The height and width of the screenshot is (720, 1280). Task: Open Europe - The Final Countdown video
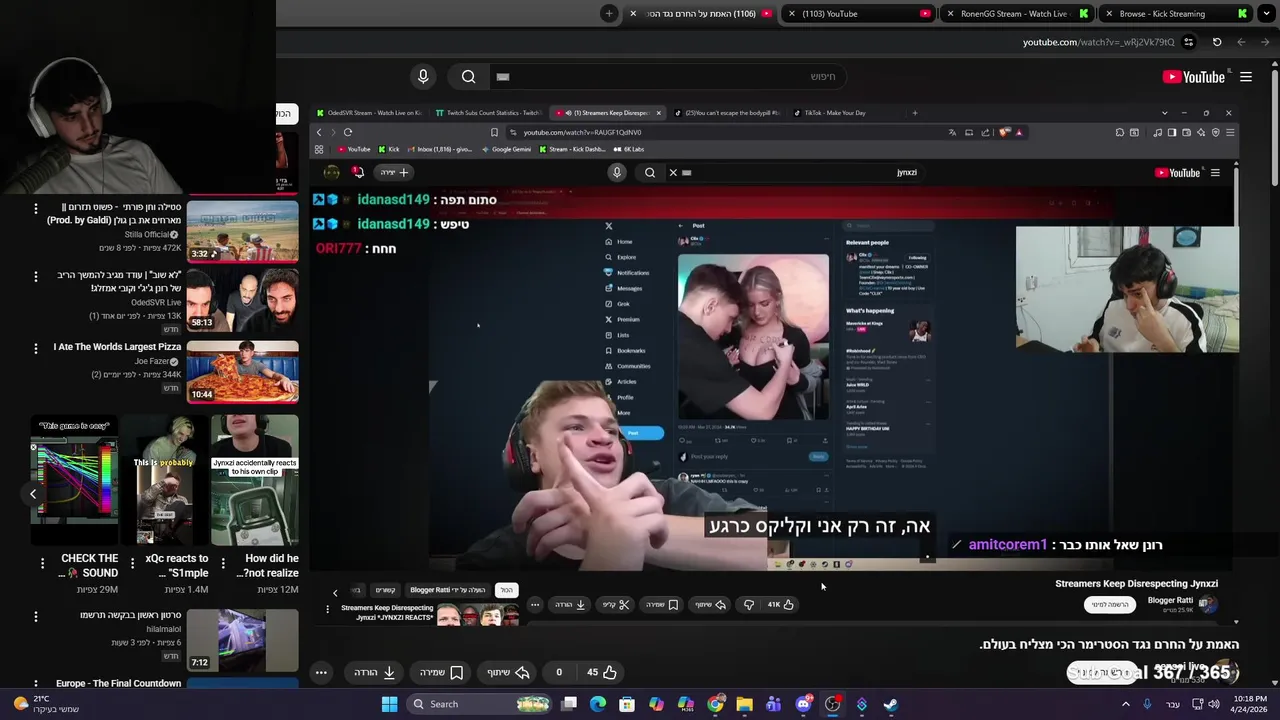tap(118, 684)
